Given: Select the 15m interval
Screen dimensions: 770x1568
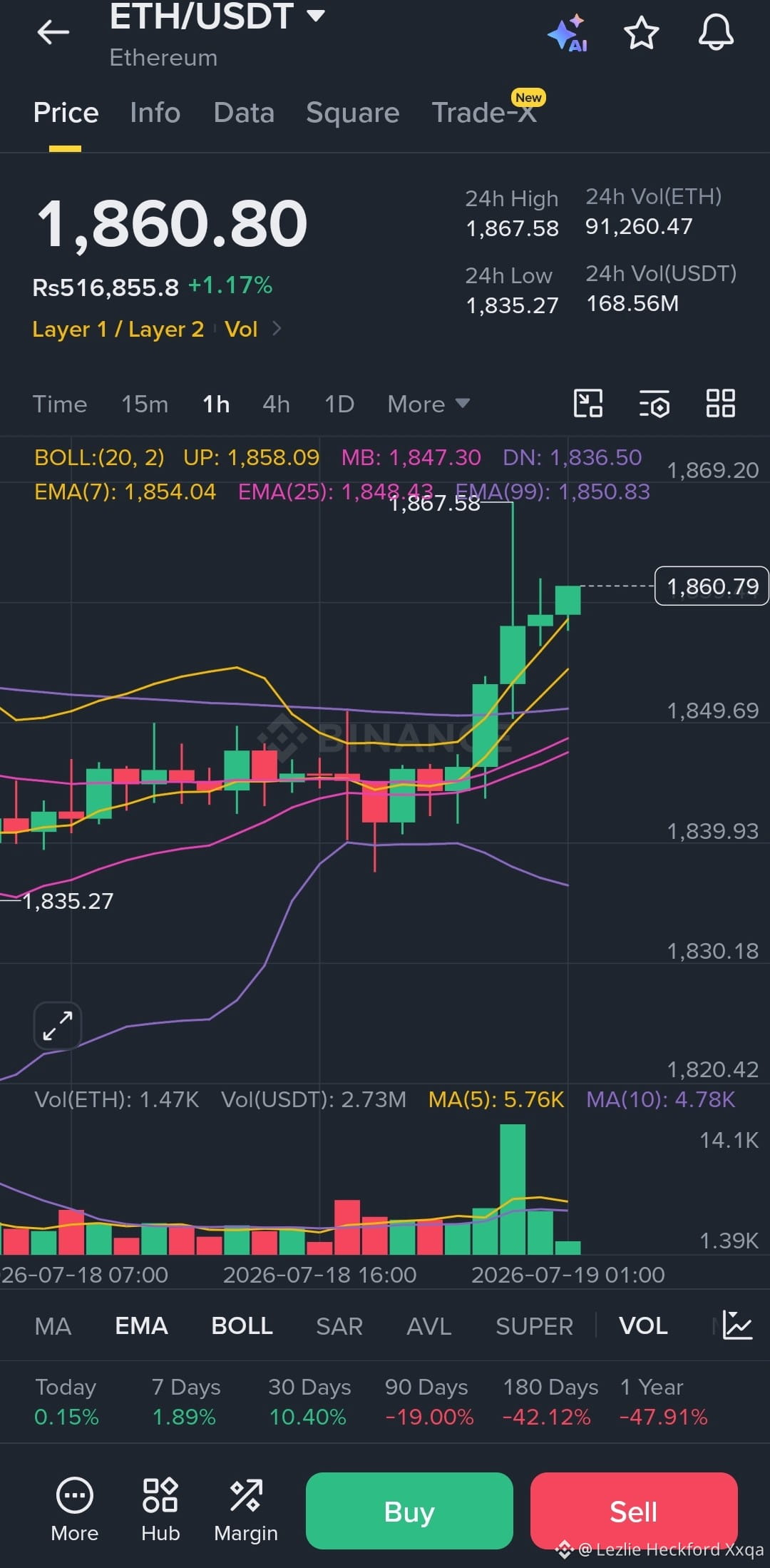Looking at the screenshot, I should pyautogui.click(x=145, y=404).
